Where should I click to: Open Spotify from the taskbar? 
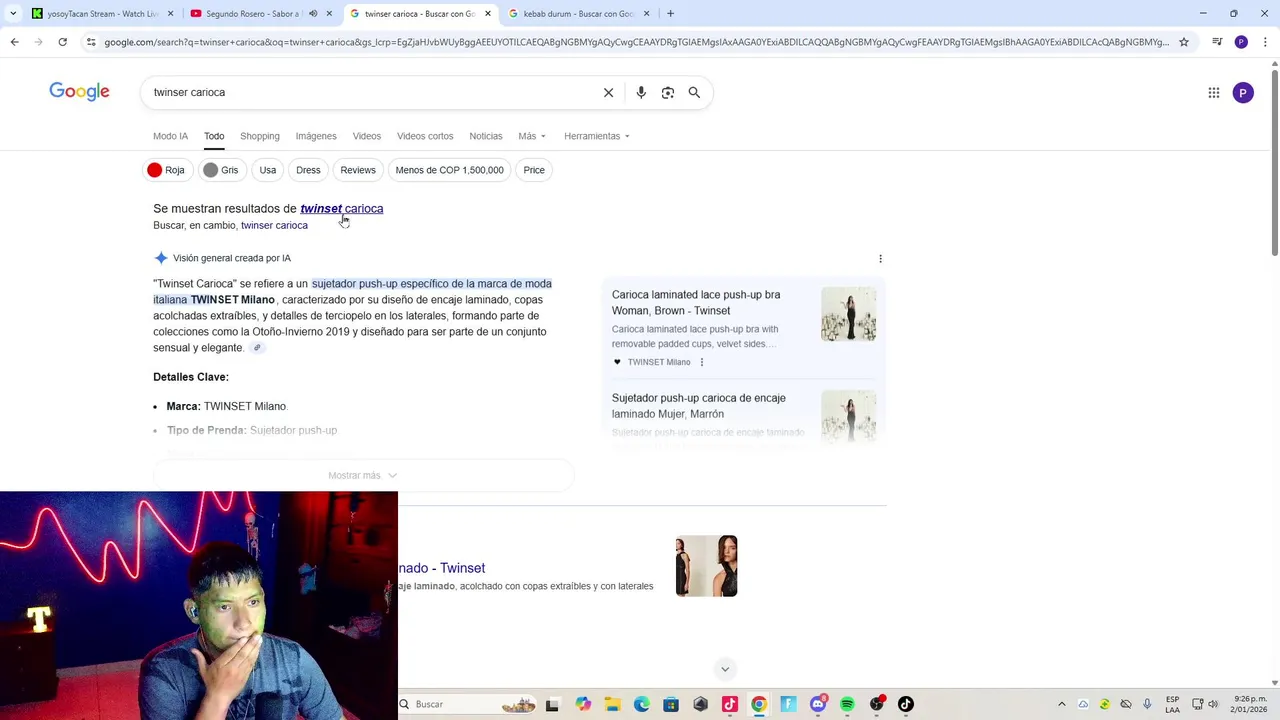(847, 704)
